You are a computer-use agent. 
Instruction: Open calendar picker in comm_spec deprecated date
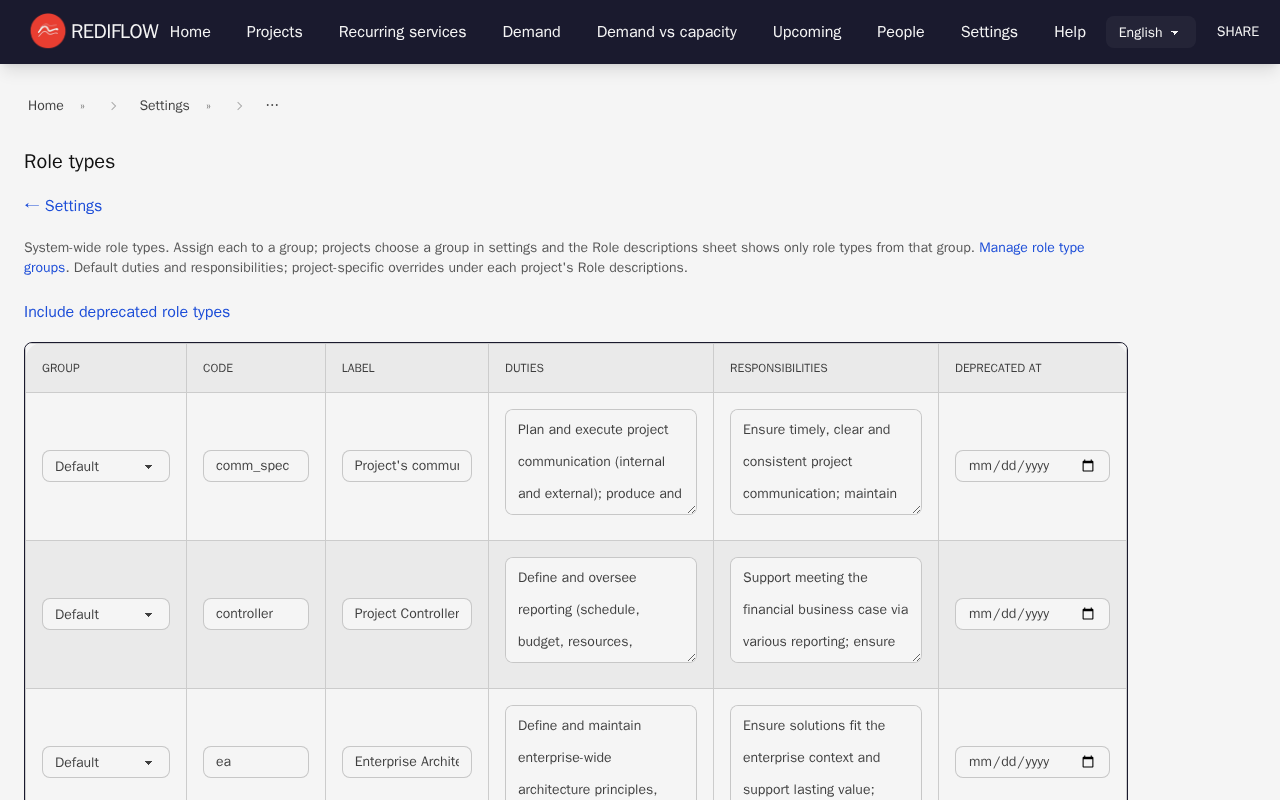point(1088,466)
